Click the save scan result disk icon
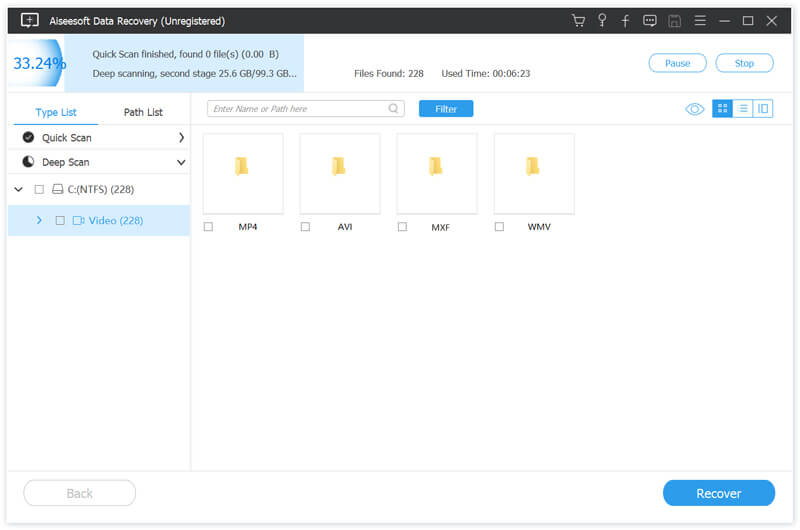Screen dimensions: 800x530 [674, 21]
